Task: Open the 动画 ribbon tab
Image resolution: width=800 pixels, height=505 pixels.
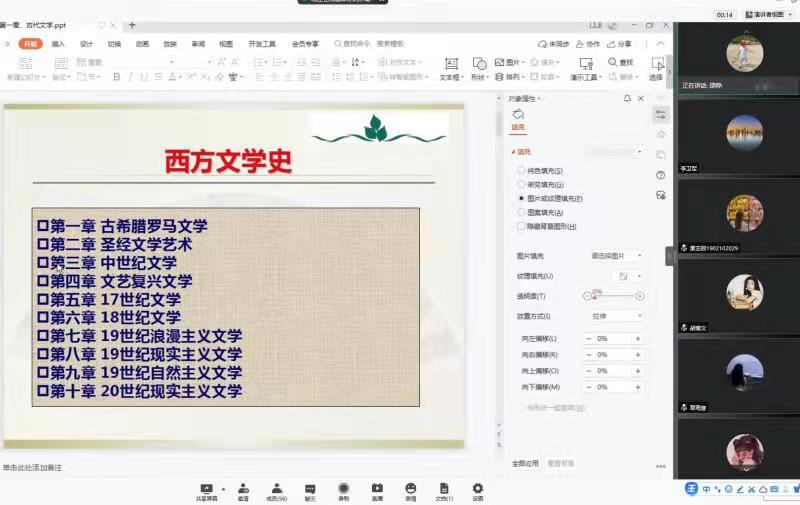Action: 142,44
